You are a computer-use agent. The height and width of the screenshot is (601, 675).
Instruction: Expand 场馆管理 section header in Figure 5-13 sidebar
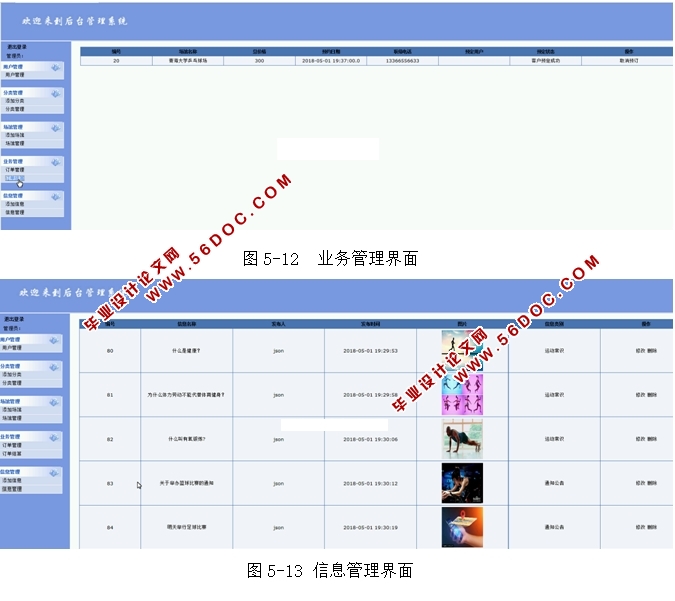click(x=31, y=402)
